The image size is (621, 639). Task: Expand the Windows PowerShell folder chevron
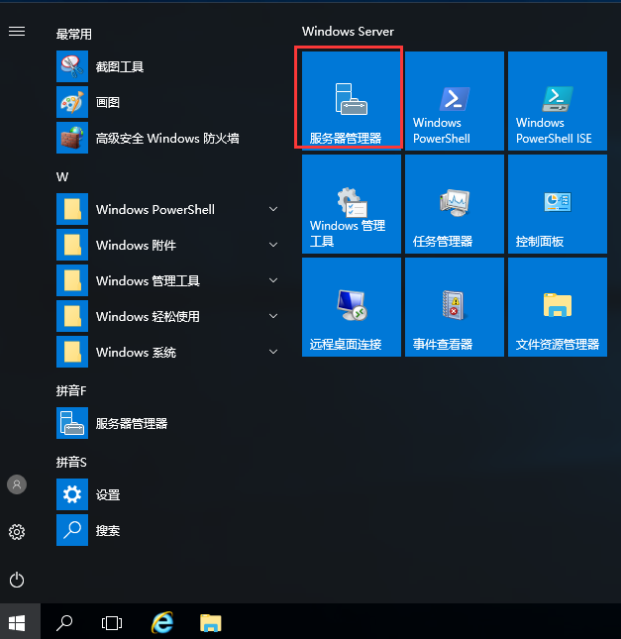(x=273, y=209)
